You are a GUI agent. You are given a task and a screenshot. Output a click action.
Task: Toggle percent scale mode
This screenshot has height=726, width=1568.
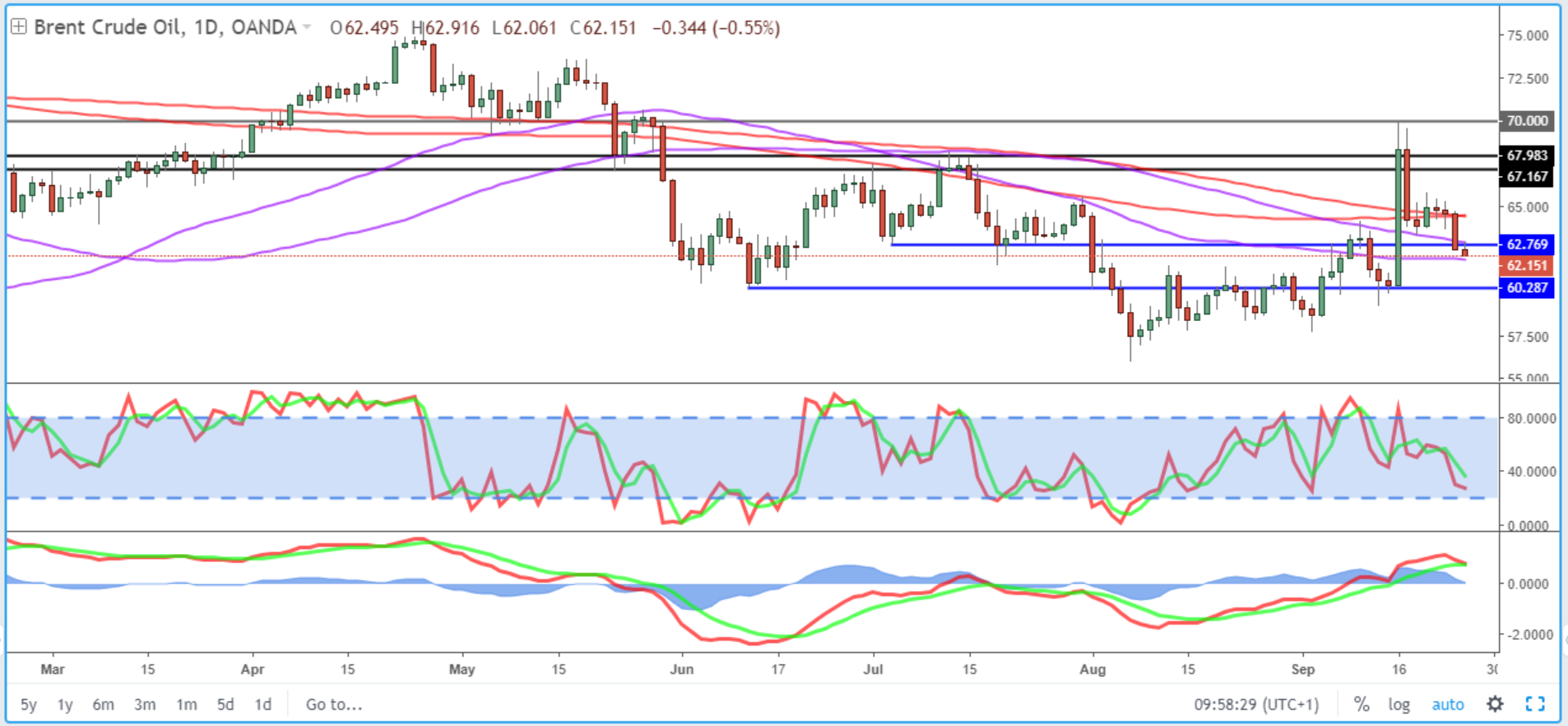click(x=1362, y=704)
